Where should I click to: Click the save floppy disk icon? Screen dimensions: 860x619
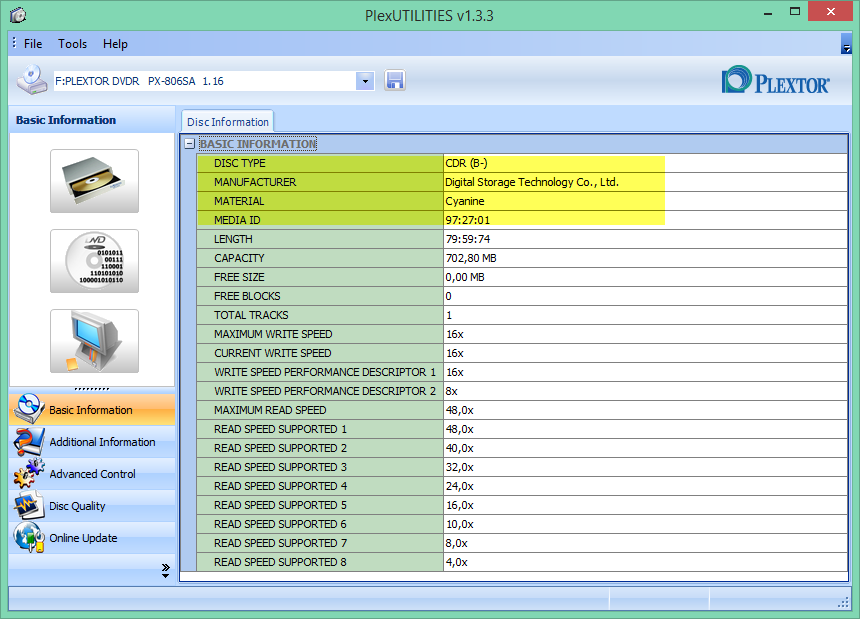(x=395, y=81)
